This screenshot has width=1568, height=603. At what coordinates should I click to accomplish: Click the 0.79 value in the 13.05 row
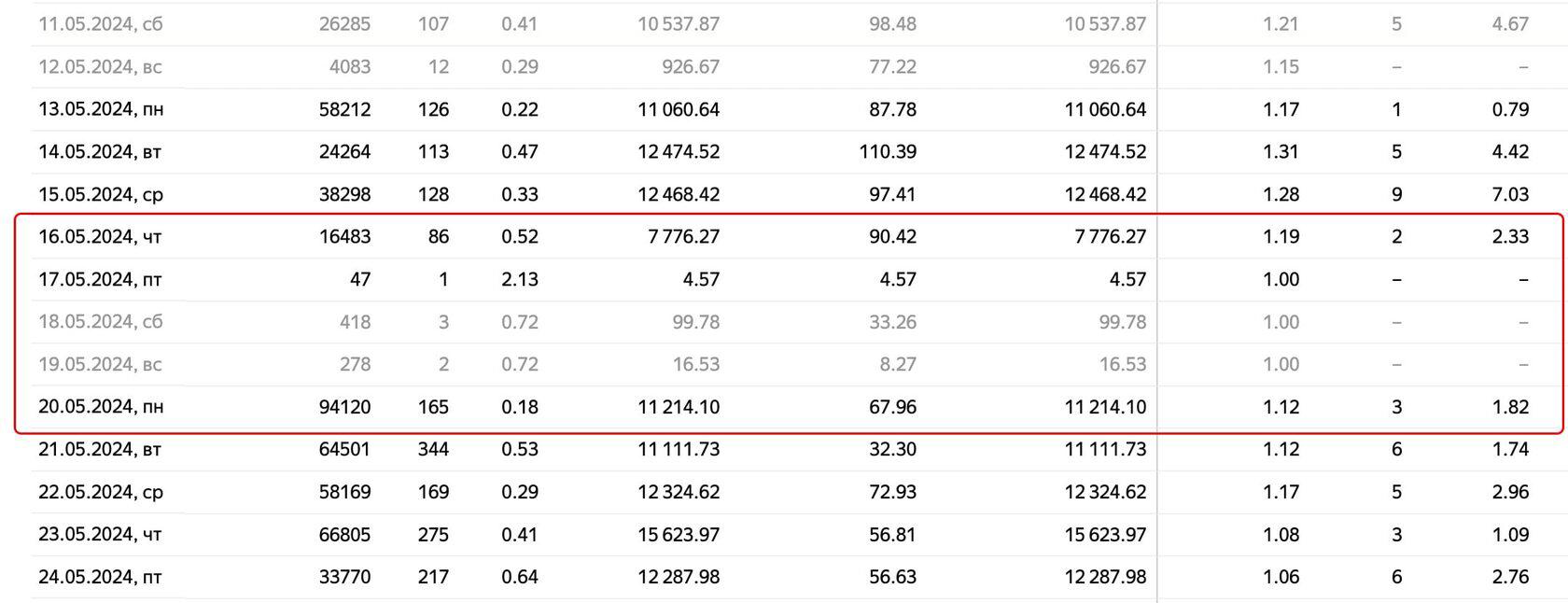point(1509,110)
